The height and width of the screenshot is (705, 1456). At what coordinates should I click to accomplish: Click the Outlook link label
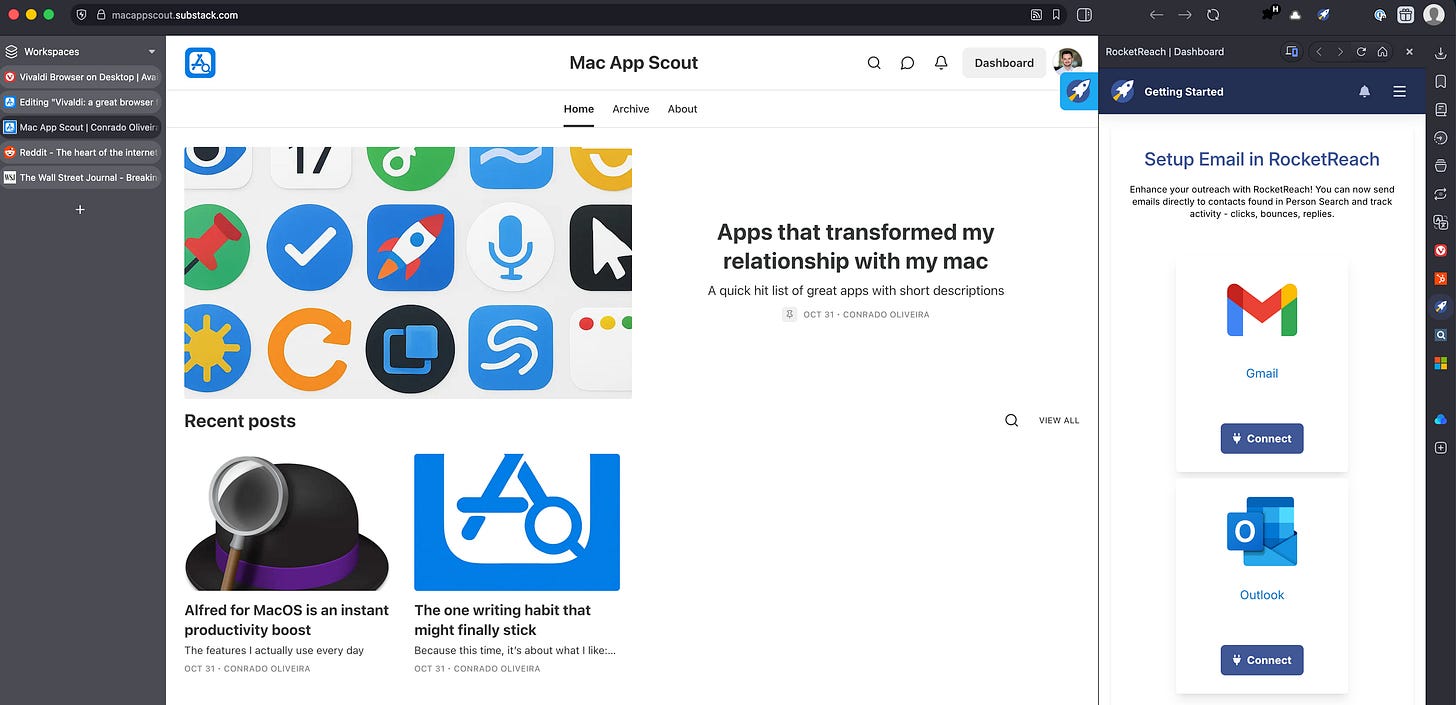(1262, 595)
